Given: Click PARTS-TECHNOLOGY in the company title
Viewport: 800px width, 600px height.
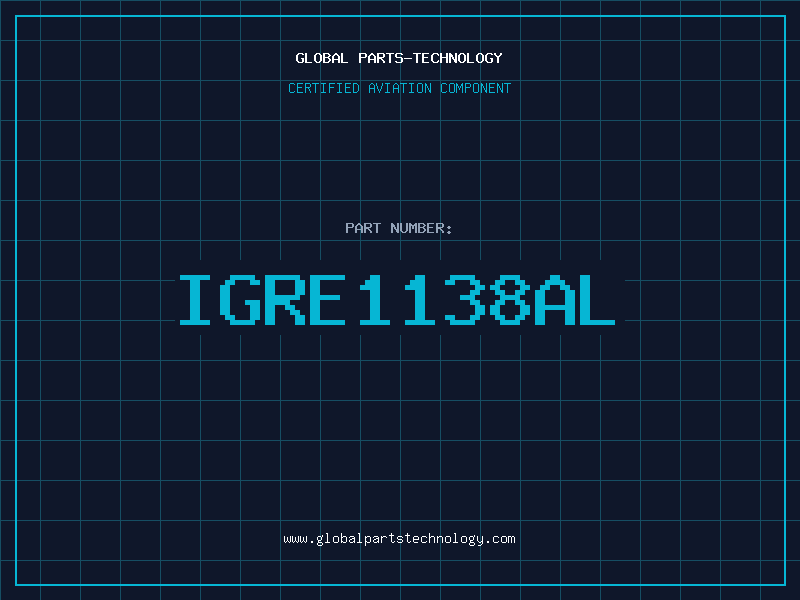Looking at the screenshot, I should (430, 58).
